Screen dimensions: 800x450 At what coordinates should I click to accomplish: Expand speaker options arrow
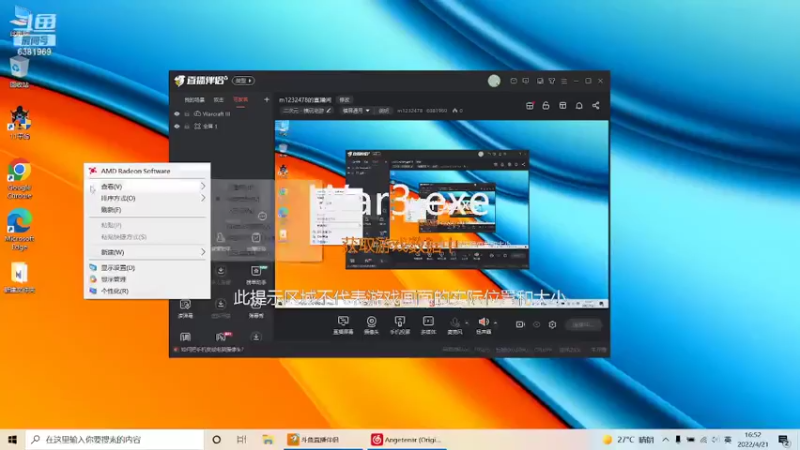pos(495,322)
